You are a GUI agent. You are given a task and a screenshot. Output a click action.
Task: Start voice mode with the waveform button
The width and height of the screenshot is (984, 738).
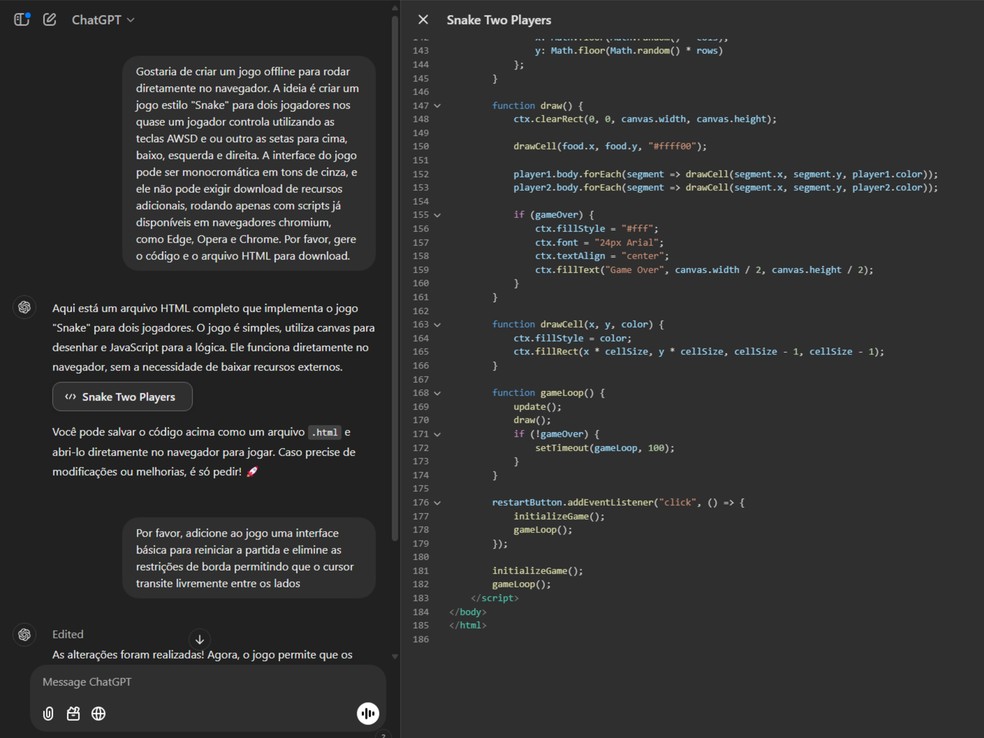367,713
